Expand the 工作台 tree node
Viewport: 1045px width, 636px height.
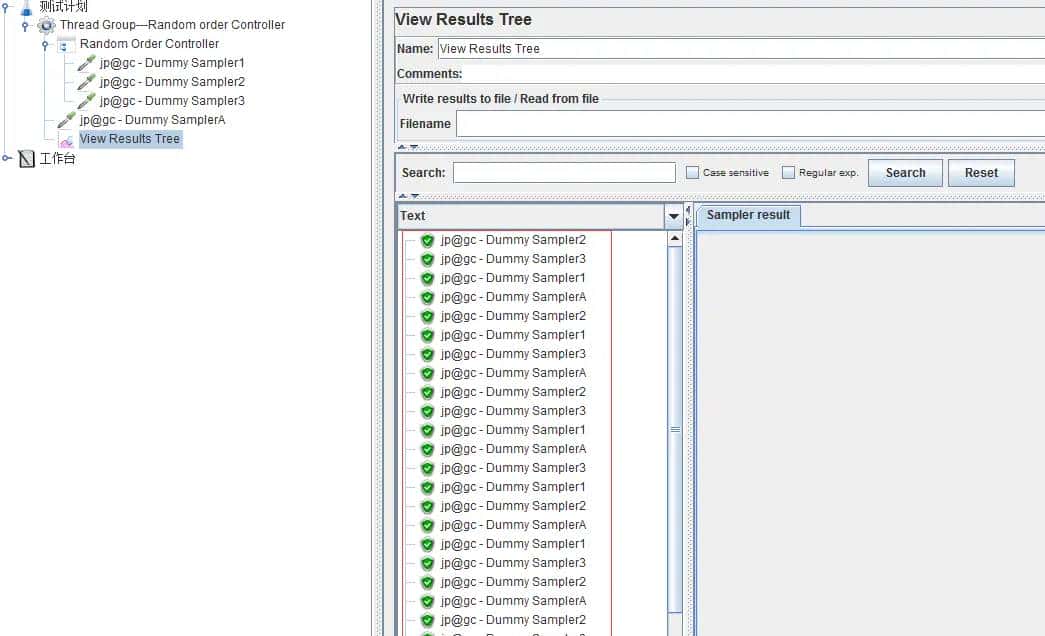(7, 158)
